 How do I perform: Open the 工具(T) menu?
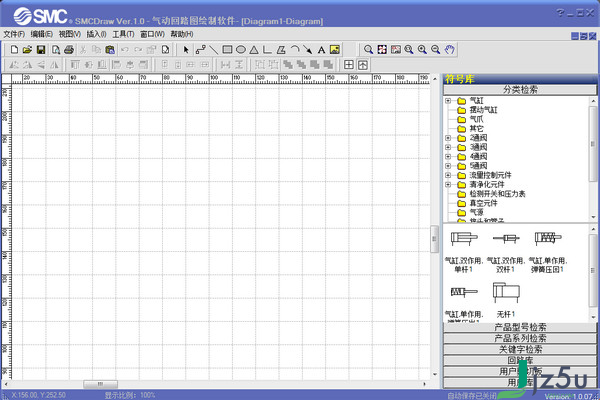click(x=123, y=34)
